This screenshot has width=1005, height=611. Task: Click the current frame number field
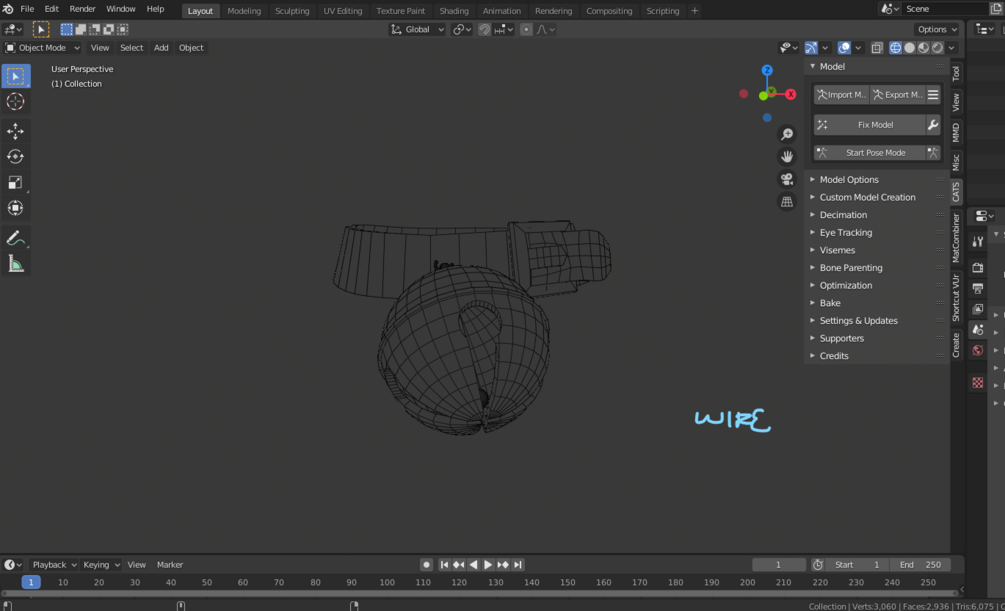coord(779,565)
